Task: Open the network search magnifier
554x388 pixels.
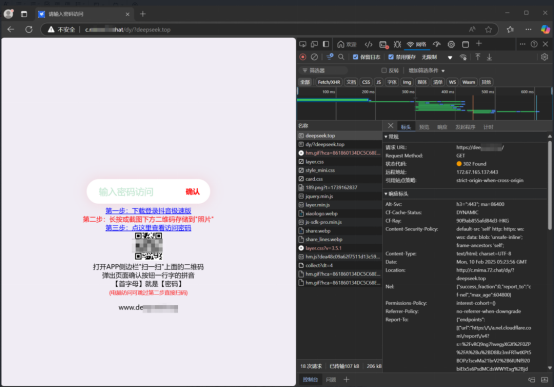Action: 341,57
